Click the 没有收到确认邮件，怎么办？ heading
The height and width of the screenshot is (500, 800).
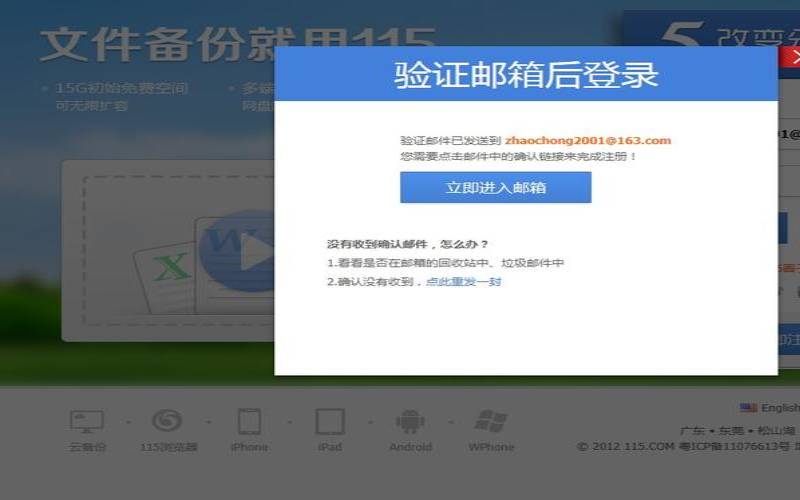pos(407,244)
